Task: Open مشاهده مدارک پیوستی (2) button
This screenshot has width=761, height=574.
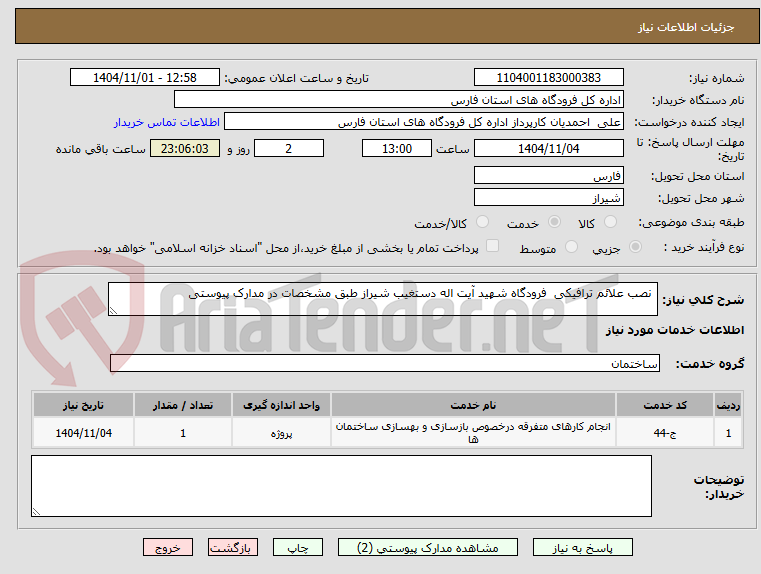Action: tap(428, 547)
